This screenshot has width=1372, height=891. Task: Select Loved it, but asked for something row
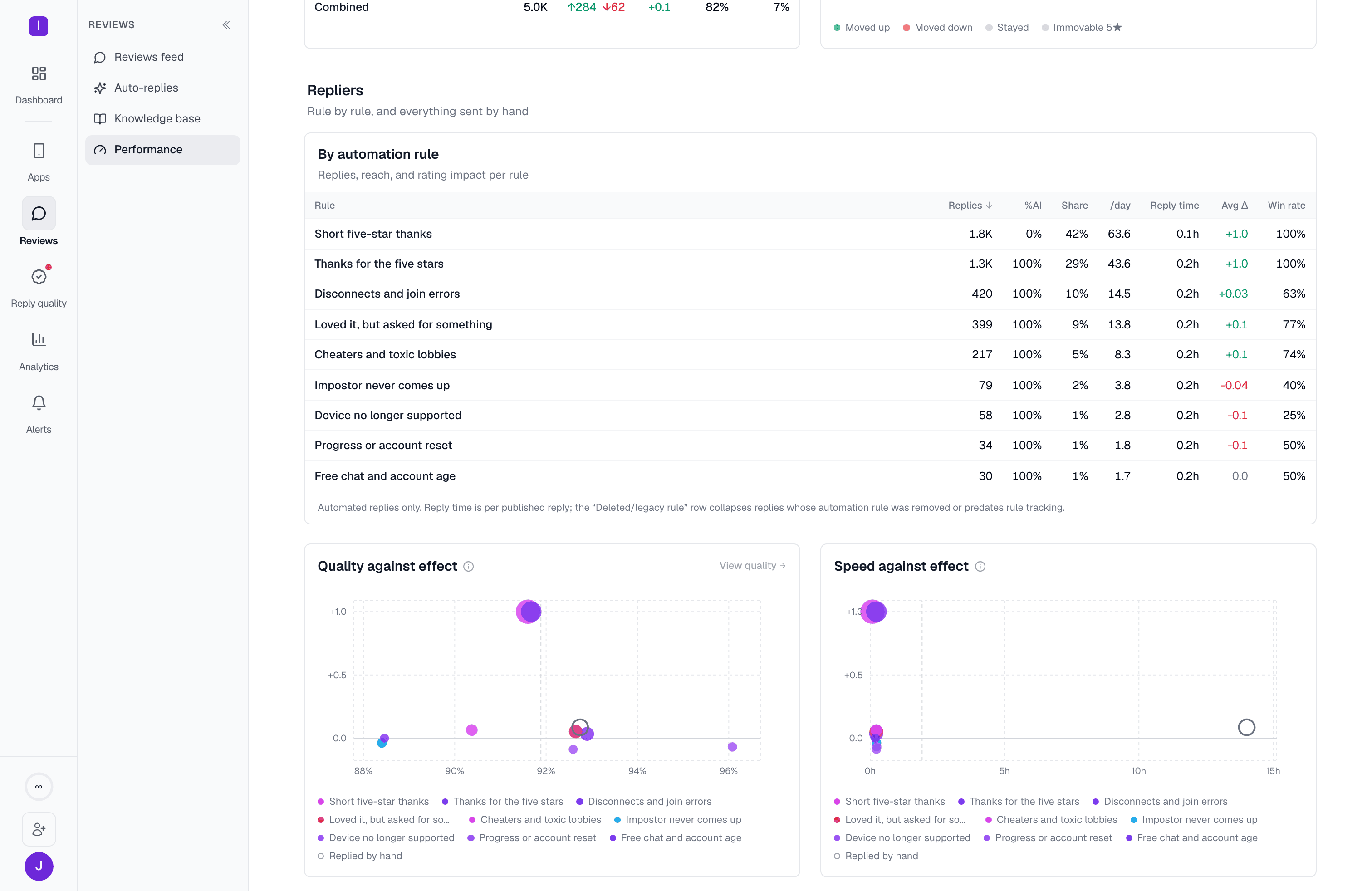[x=810, y=324]
